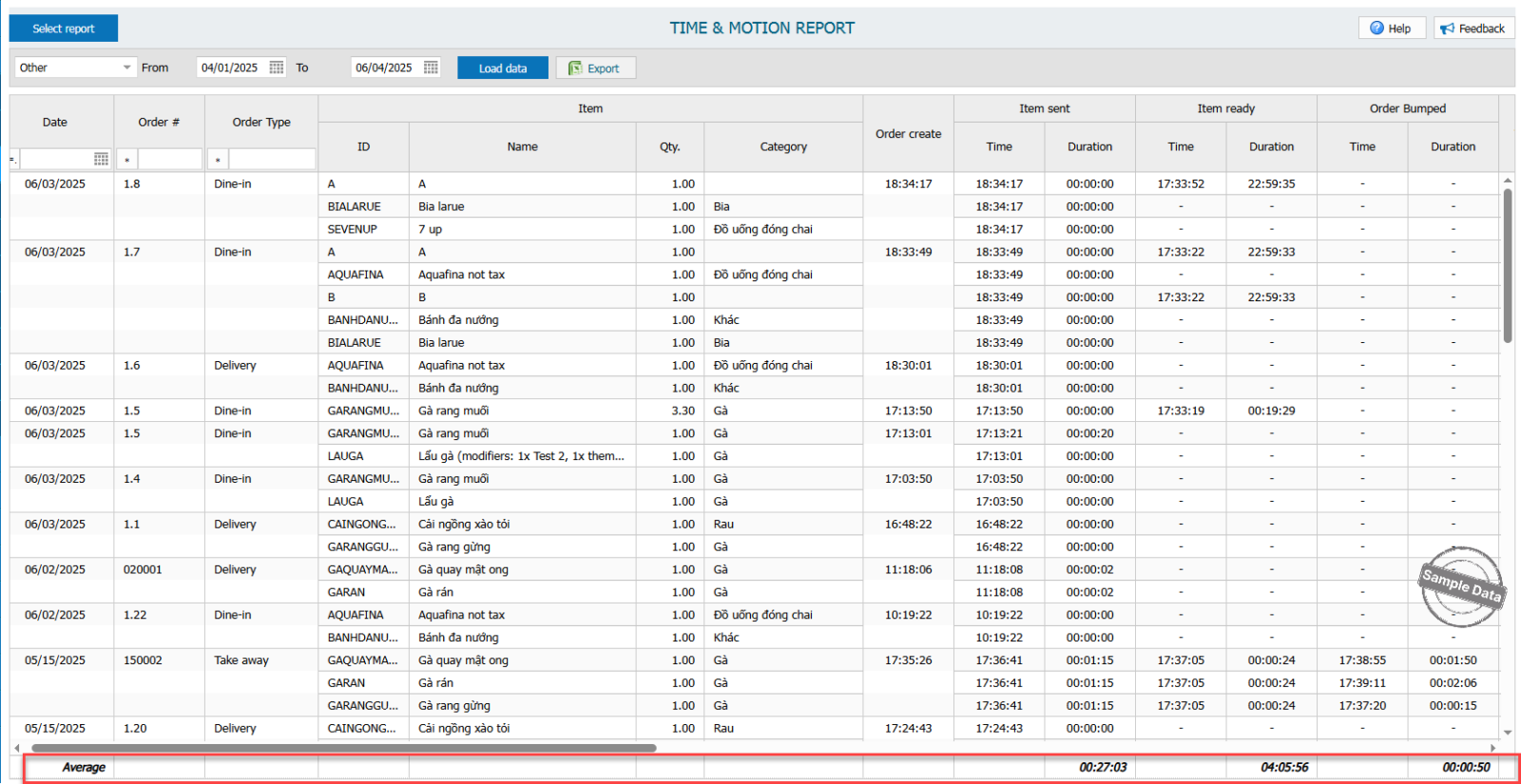Select order 1.6 Delivery cell
The image size is (1521, 784).
pos(261,365)
